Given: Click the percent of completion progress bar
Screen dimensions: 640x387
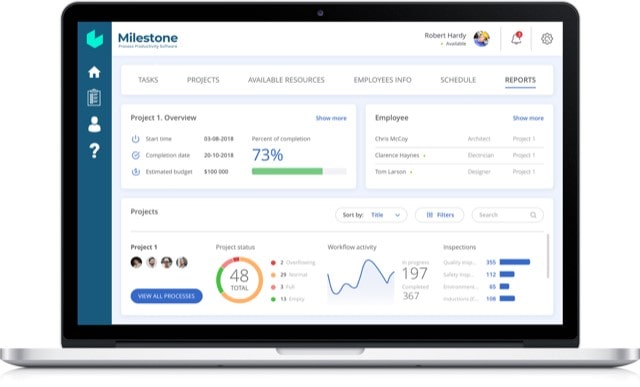Looking at the screenshot, I should click(299, 171).
